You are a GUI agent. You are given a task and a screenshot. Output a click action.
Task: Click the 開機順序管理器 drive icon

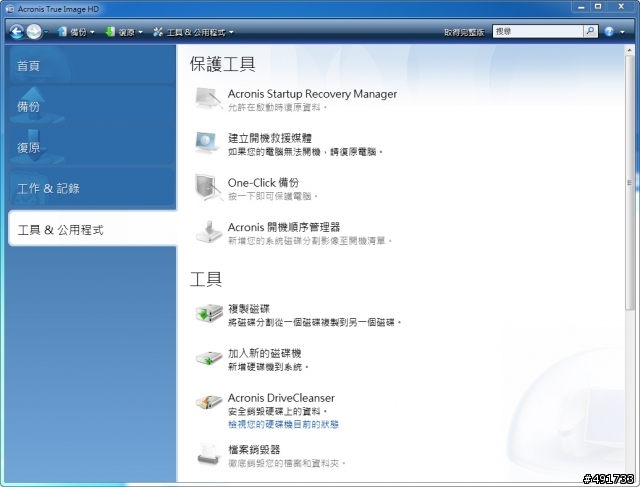click(x=209, y=232)
